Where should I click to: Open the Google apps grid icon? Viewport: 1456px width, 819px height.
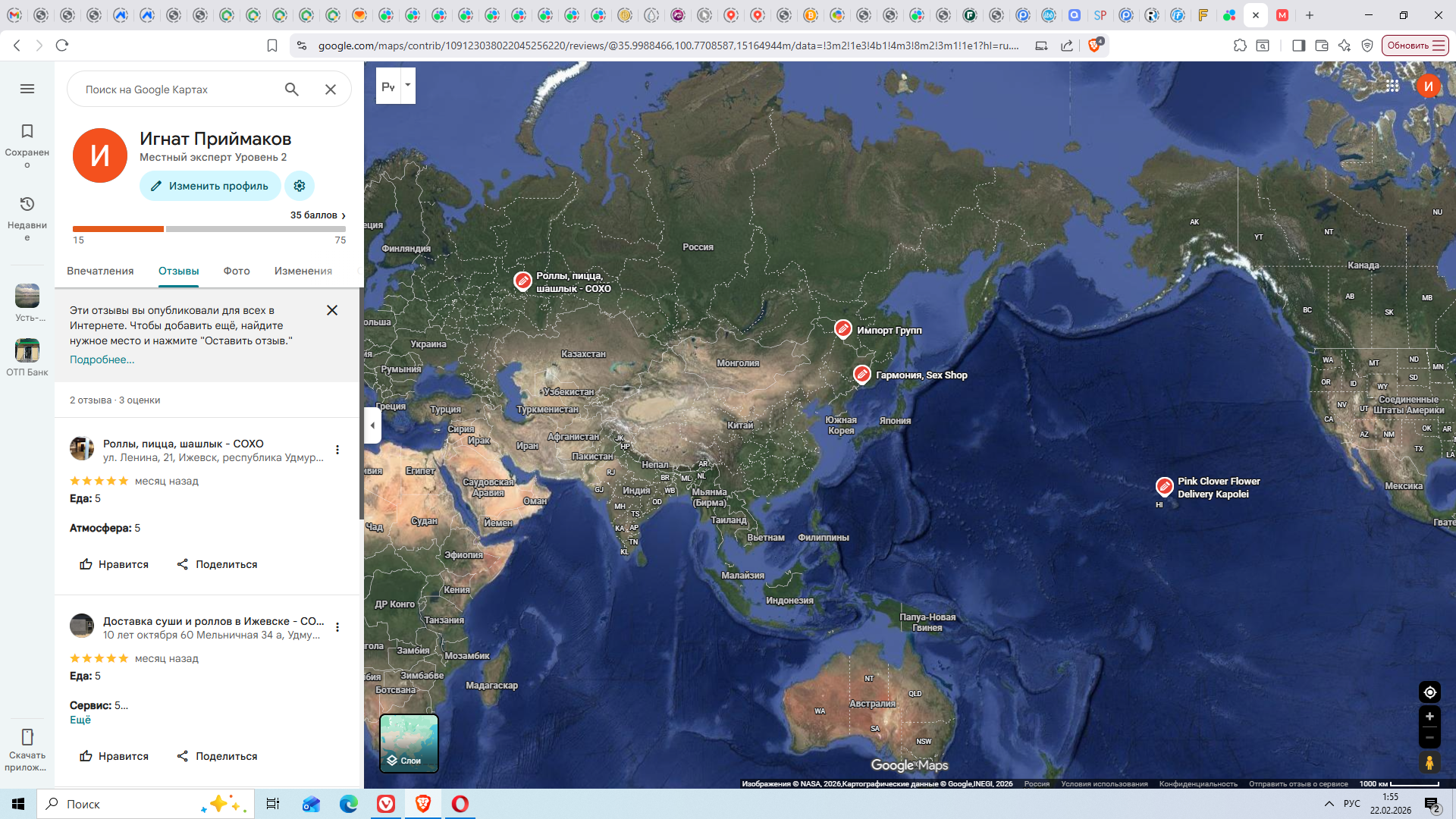point(1392,86)
